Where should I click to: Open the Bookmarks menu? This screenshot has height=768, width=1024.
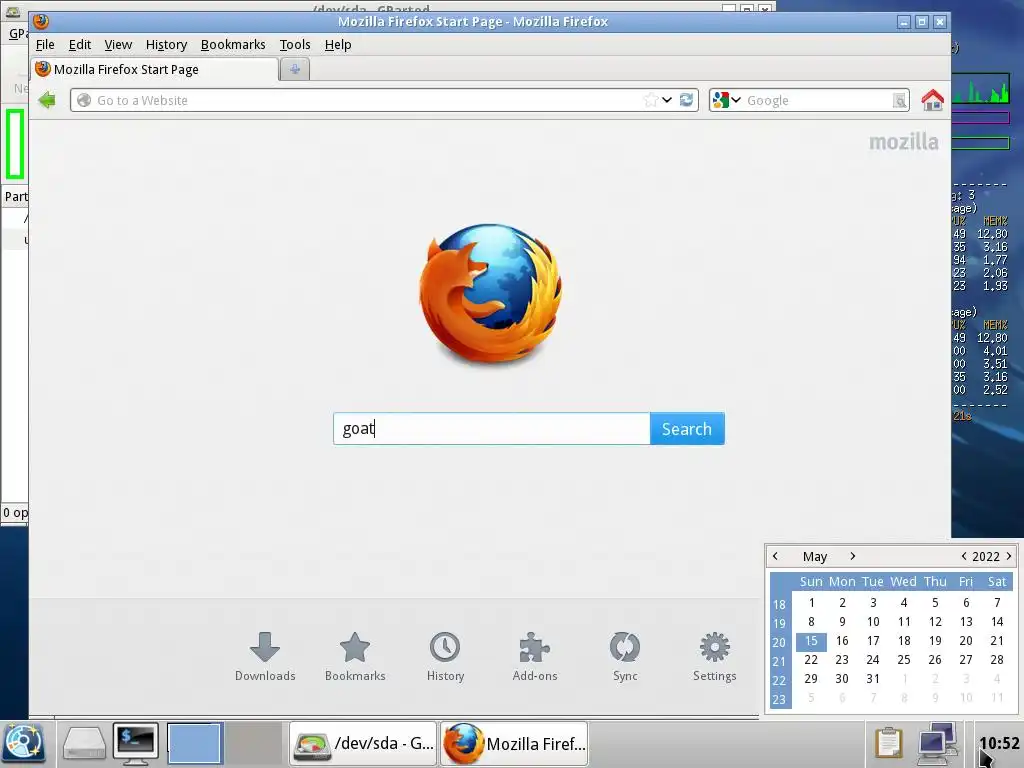coord(233,44)
